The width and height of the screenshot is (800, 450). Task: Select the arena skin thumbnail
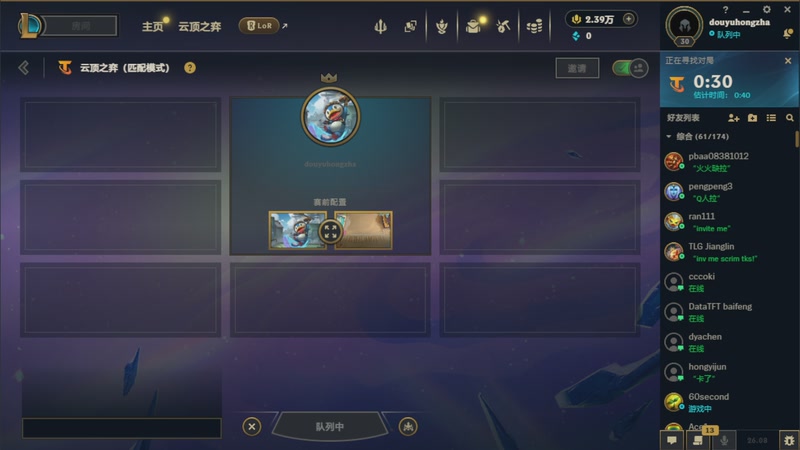[x=364, y=231]
